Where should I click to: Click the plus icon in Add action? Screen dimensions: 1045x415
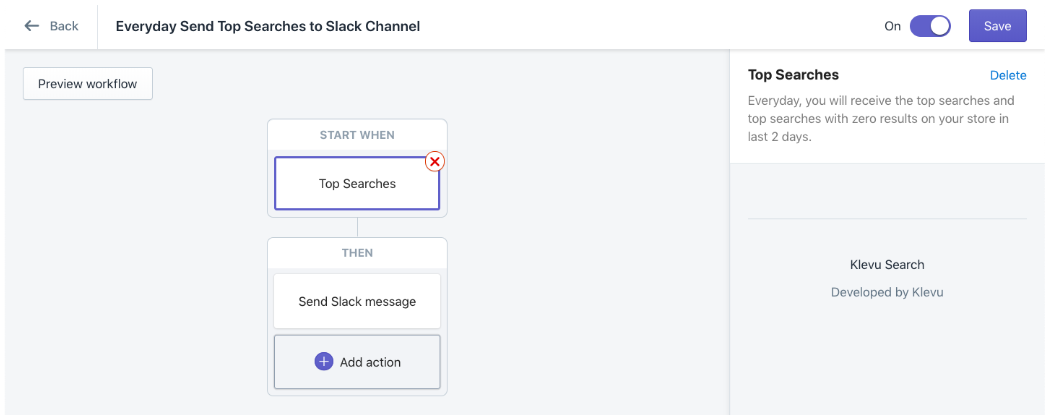point(323,362)
